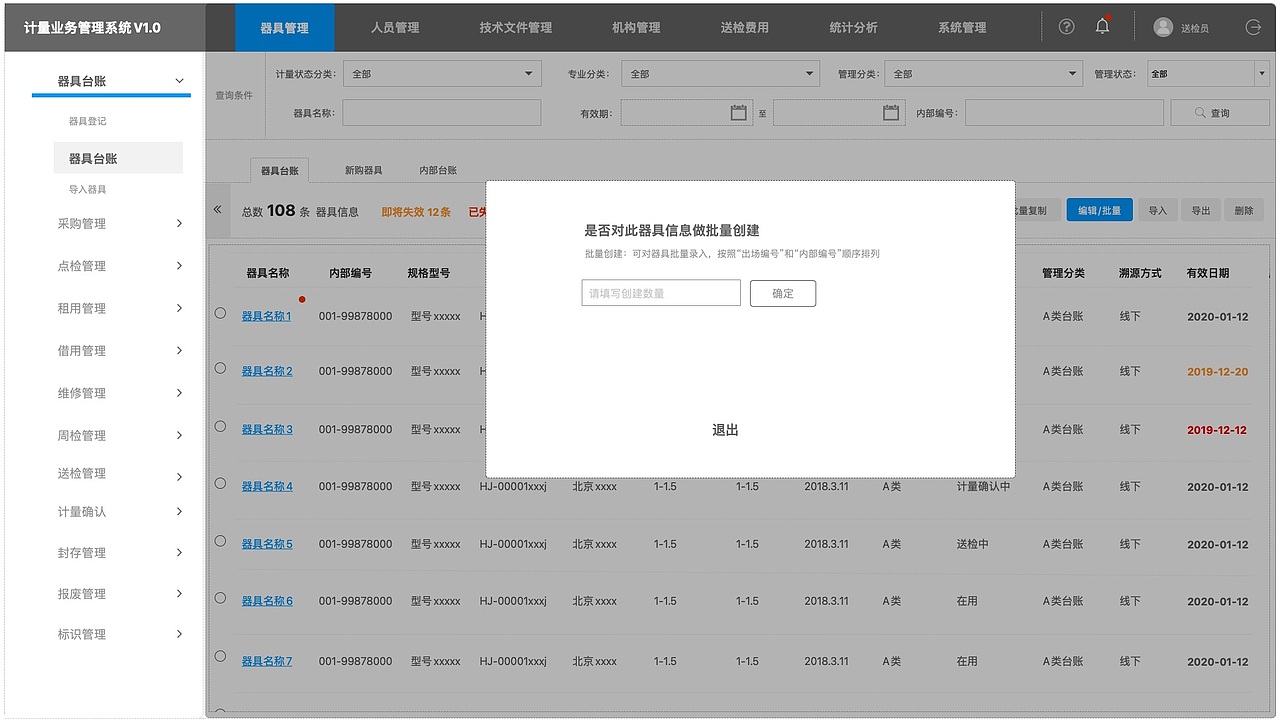This screenshot has height=722, width=1280.
Task: Click the 删除 button
Action: [x=1244, y=210]
